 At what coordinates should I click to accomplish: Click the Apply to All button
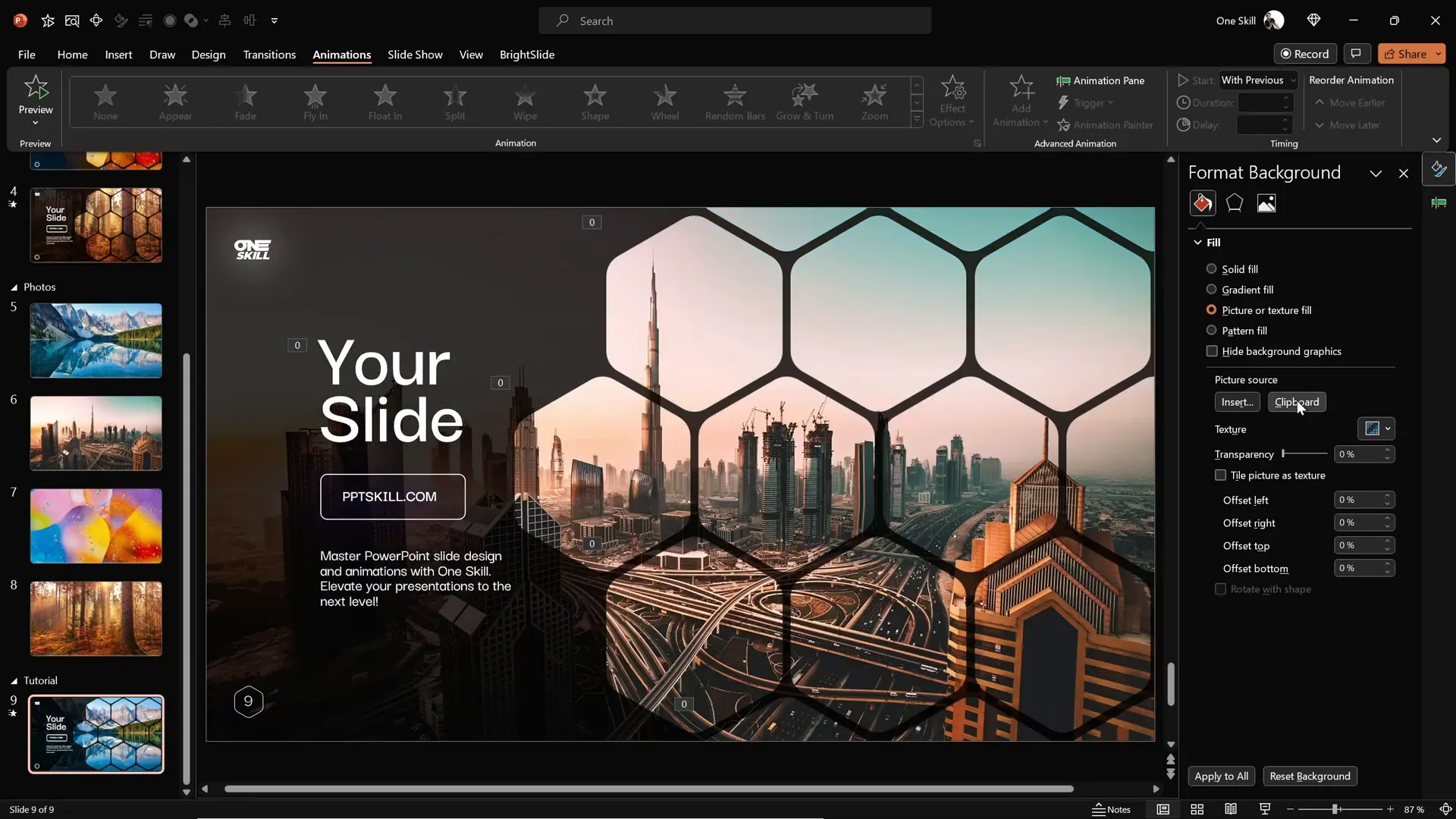1221,776
